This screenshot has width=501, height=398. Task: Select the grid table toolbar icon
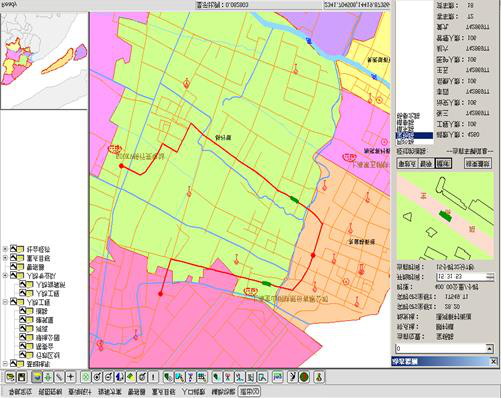201,377
